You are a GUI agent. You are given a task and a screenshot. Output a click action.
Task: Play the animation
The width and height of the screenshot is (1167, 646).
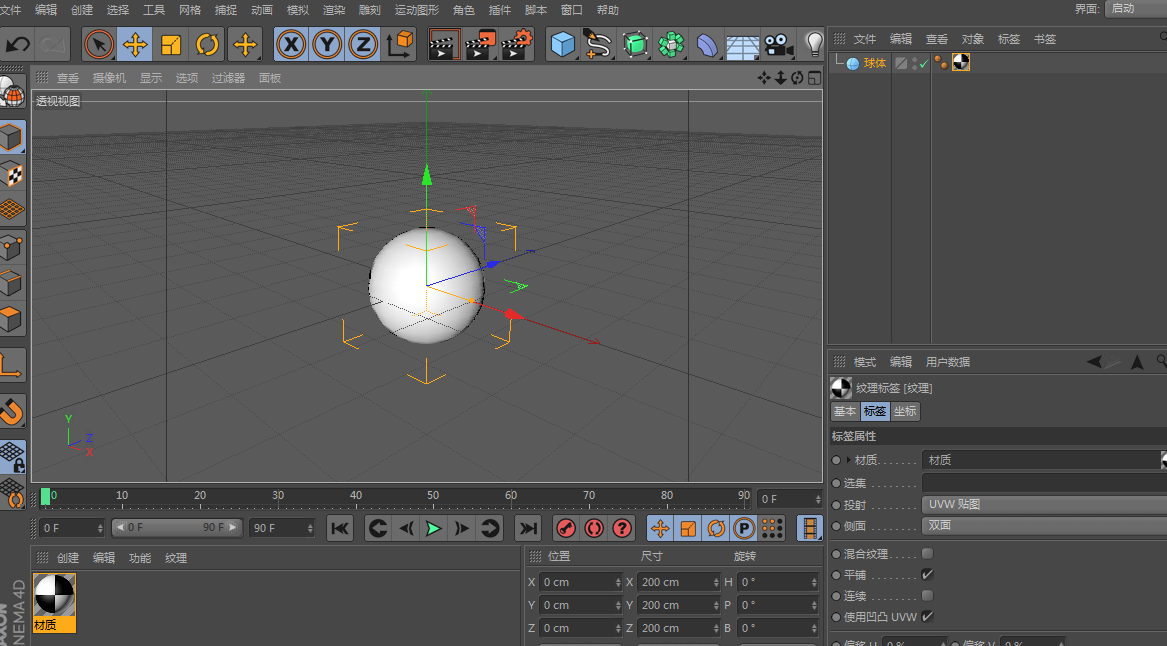coord(432,528)
